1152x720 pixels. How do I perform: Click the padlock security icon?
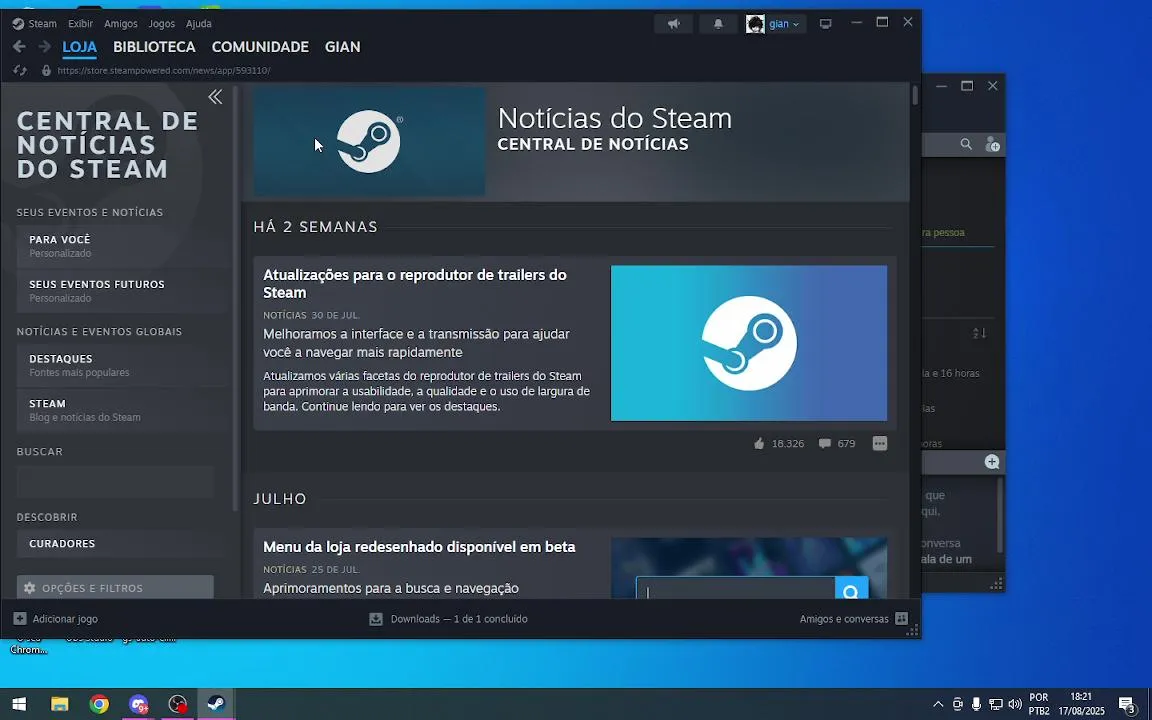pos(46,71)
